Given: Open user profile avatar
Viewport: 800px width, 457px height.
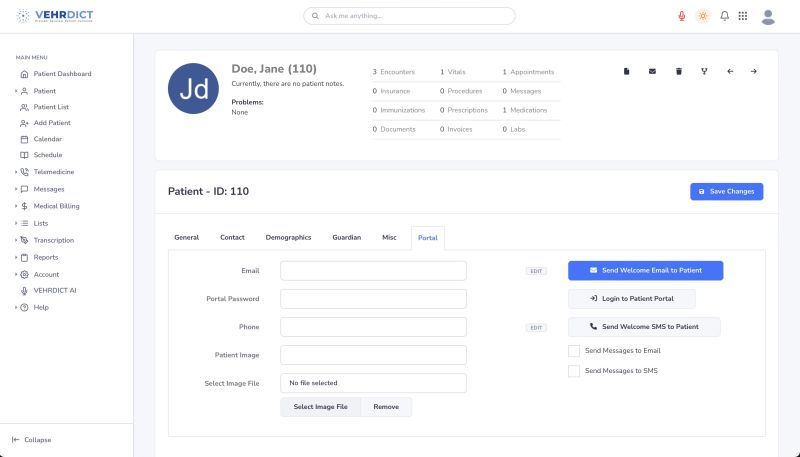Looking at the screenshot, I should click(768, 16).
